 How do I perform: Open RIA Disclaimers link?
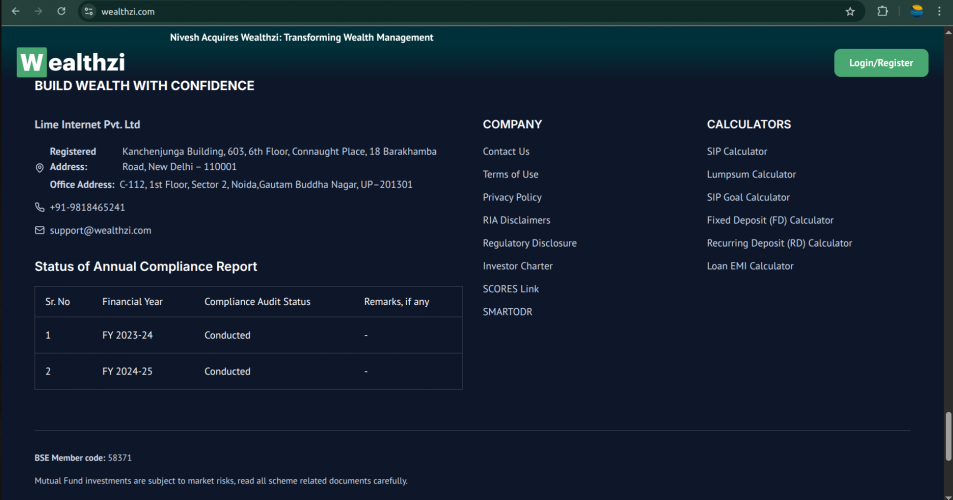(x=516, y=220)
